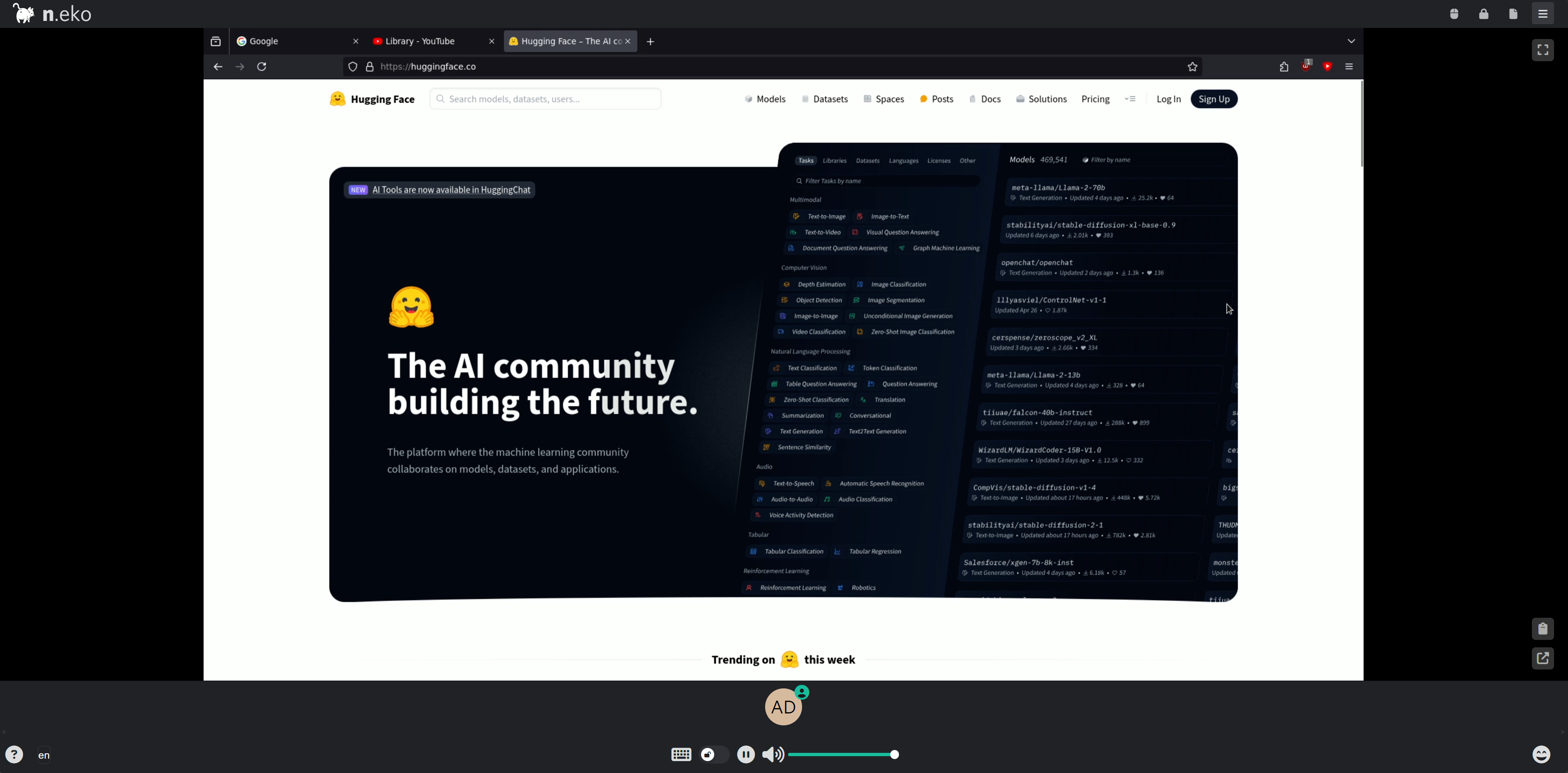Go forward in browser history
This screenshot has width=1568, height=773.
tap(240, 67)
